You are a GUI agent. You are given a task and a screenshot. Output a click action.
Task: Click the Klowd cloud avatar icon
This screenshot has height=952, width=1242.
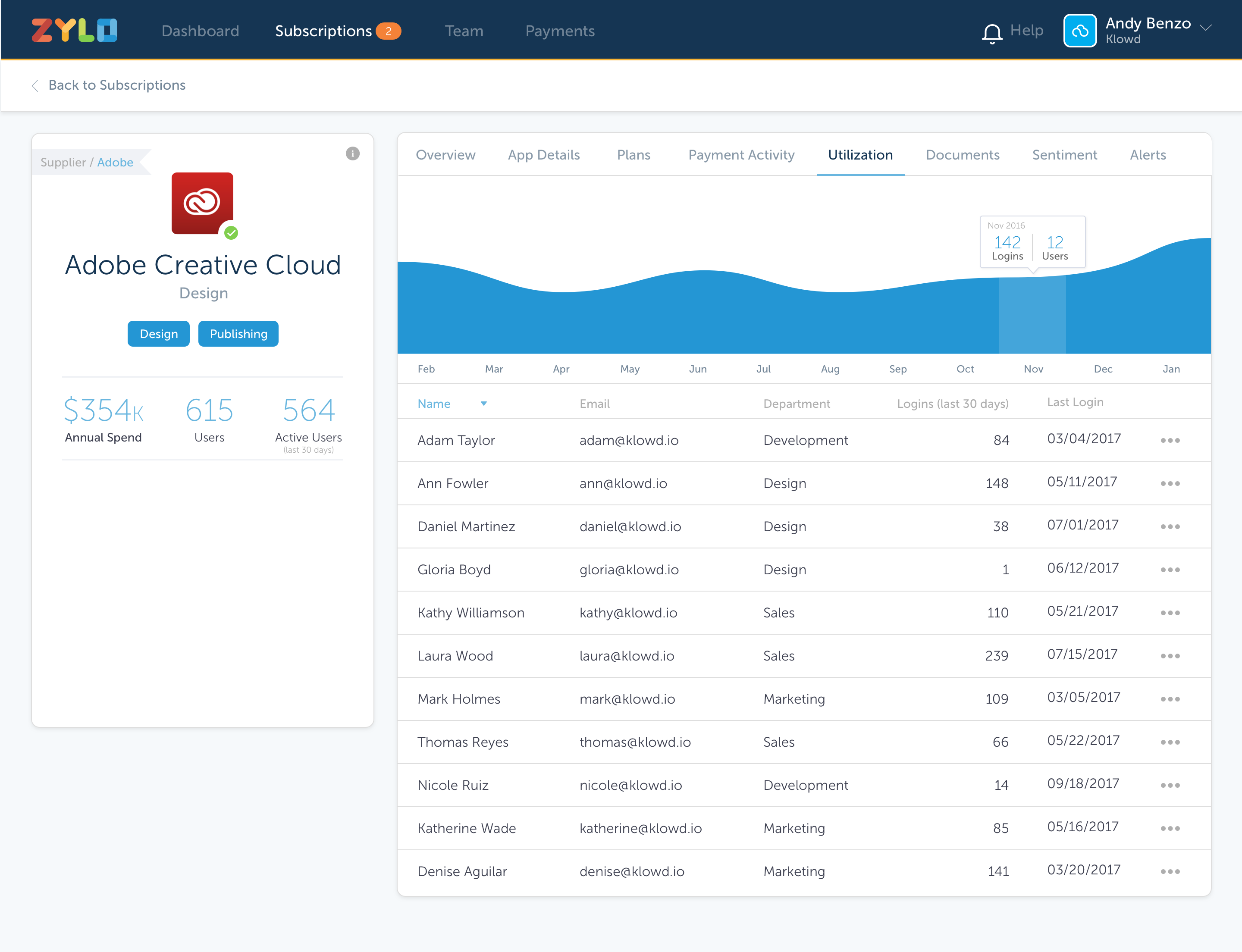pyautogui.click(x=1080, y=31)
